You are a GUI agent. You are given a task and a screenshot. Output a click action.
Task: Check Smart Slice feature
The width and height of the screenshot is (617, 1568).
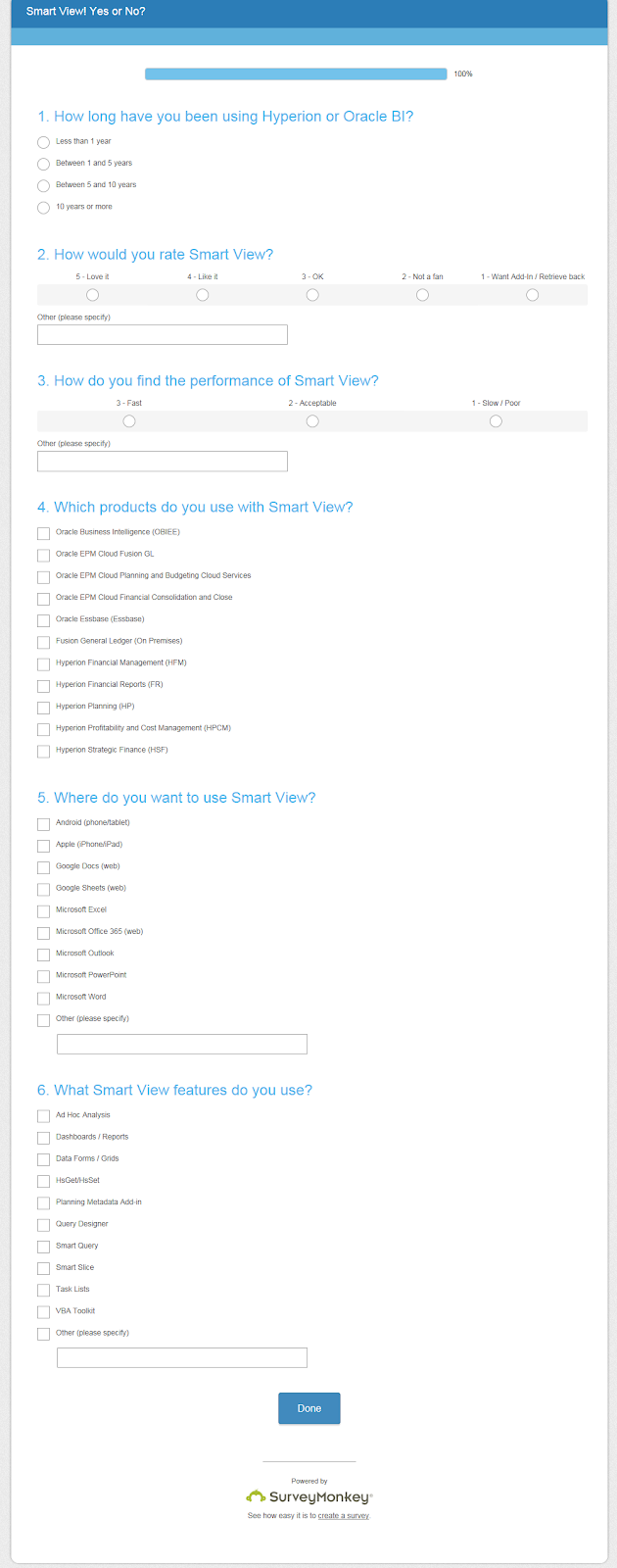point(43,1269)
